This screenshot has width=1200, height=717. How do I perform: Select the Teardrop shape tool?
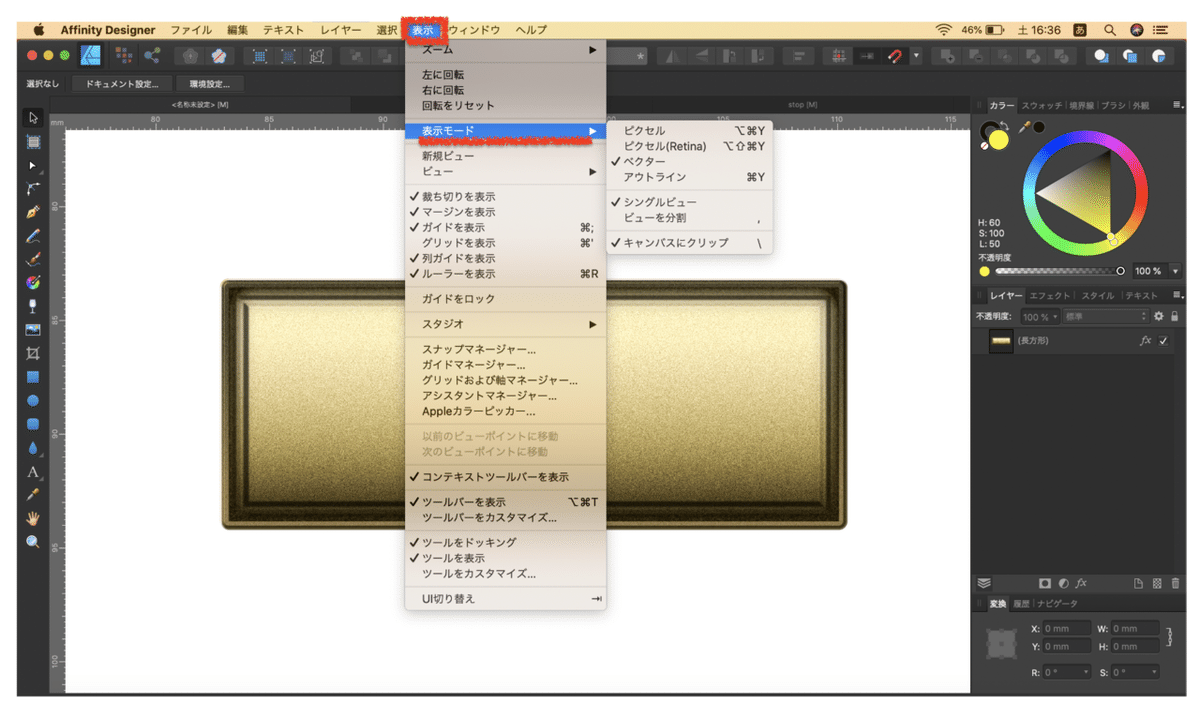[x=33, y=448]
